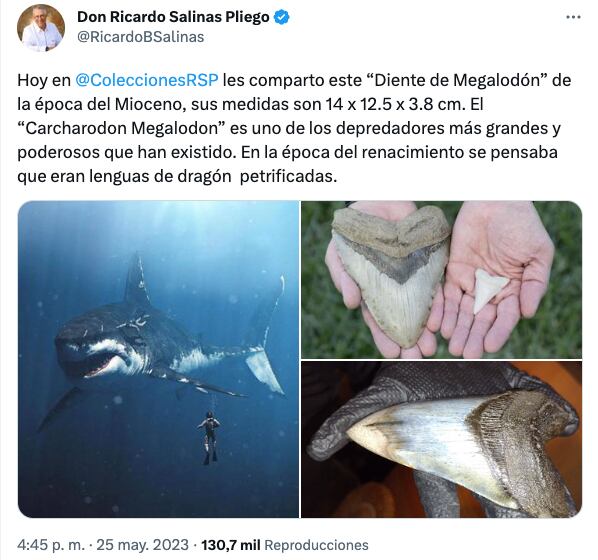This screenshot has width=598, height=560.
Task: Click the Don Ricardo Salinas Pliego name
Action: point(173,17)
